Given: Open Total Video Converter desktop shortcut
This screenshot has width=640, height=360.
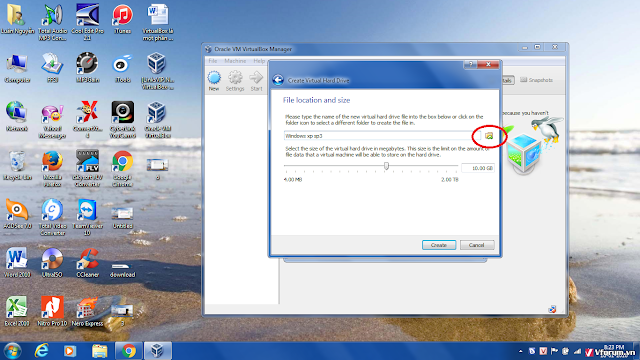Looking at the screenshot, I should point(53,217).
